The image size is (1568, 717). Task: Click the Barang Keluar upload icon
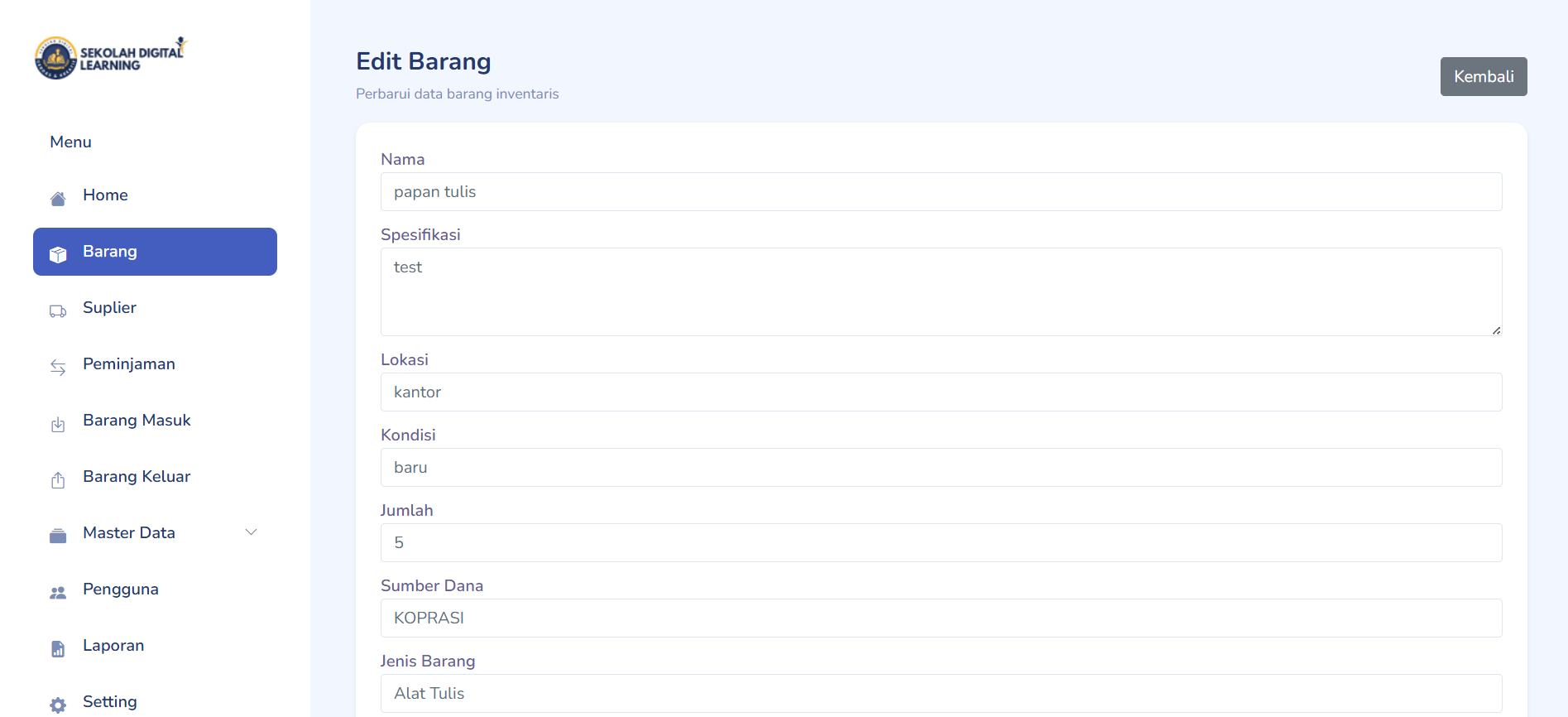click(58, 480)
